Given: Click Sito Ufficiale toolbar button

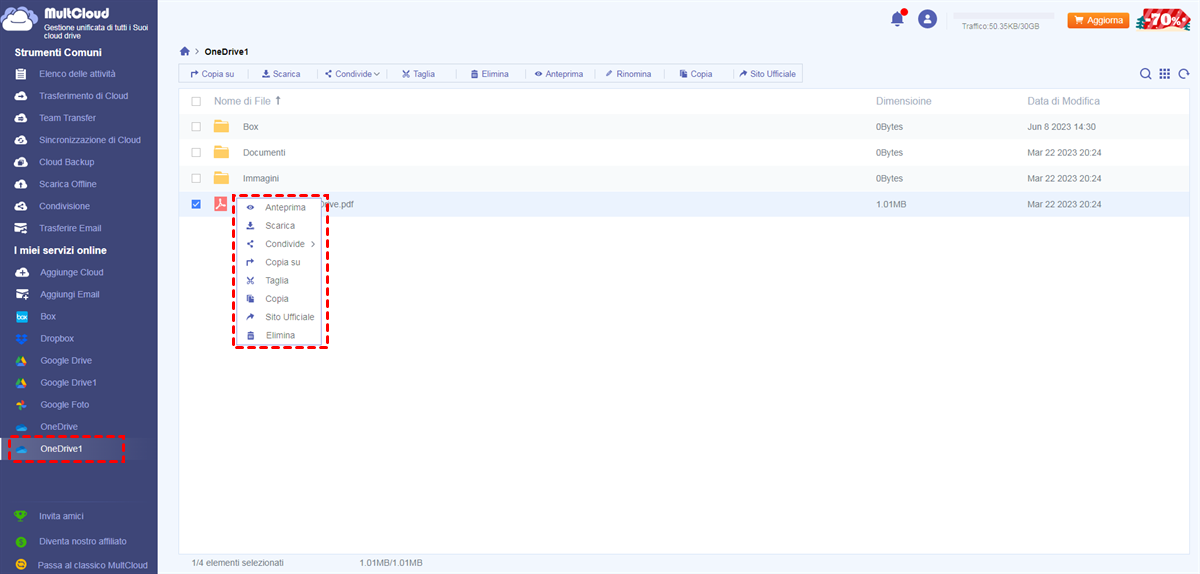Looking at the screenshot, I should [x=767, y=74].
